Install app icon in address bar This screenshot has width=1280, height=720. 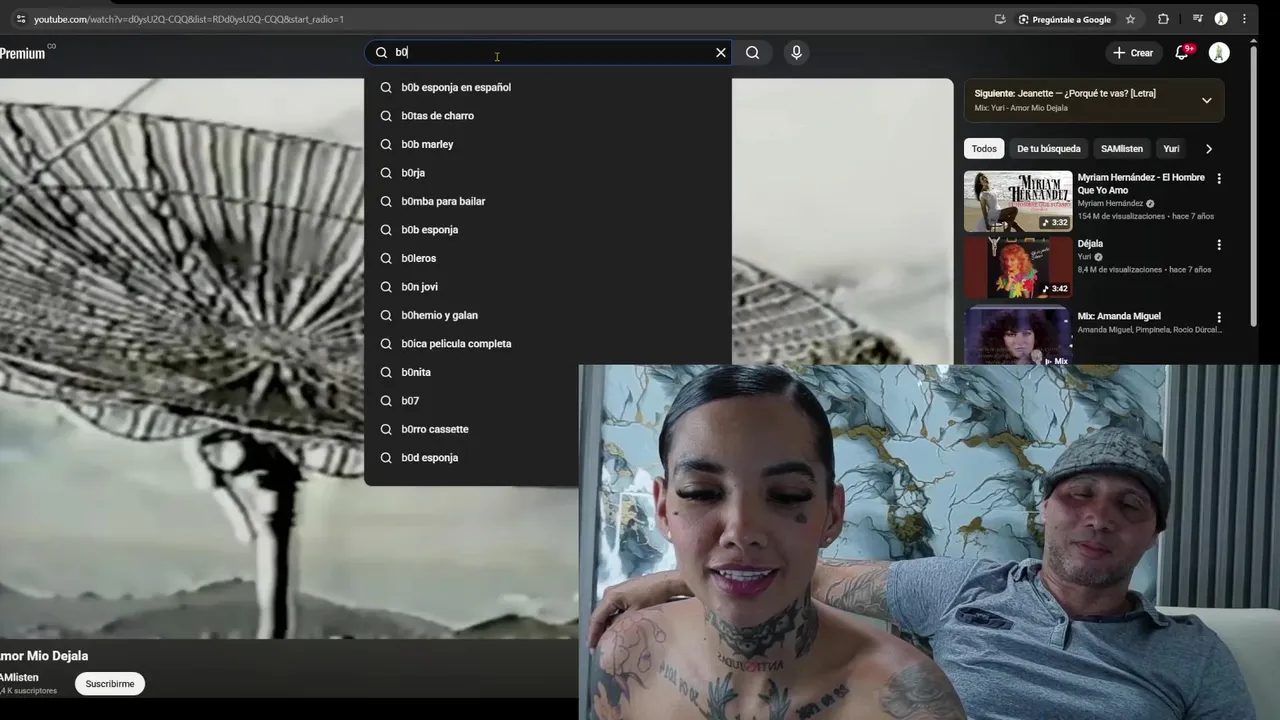click(1000, 19)
